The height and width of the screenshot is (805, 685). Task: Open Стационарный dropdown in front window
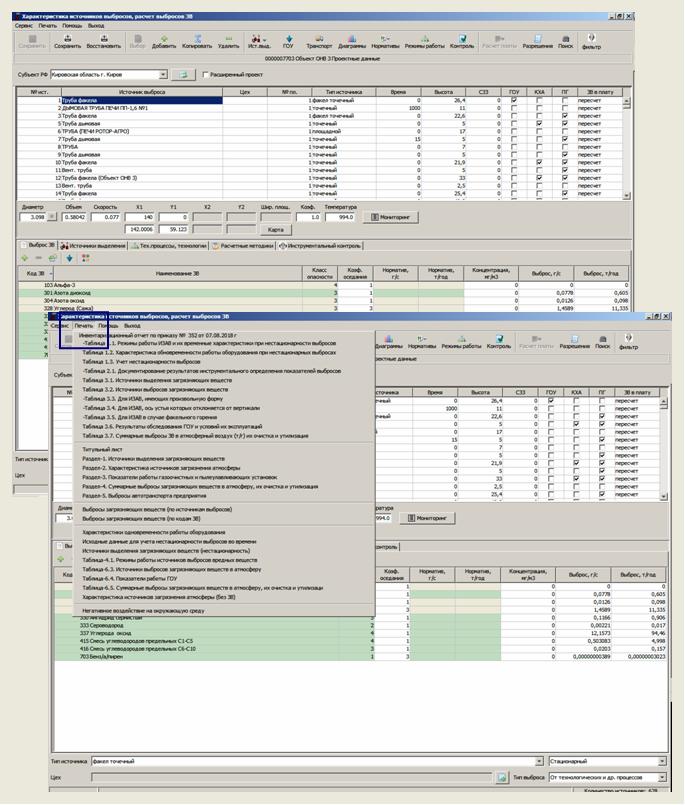pos(662,761)
